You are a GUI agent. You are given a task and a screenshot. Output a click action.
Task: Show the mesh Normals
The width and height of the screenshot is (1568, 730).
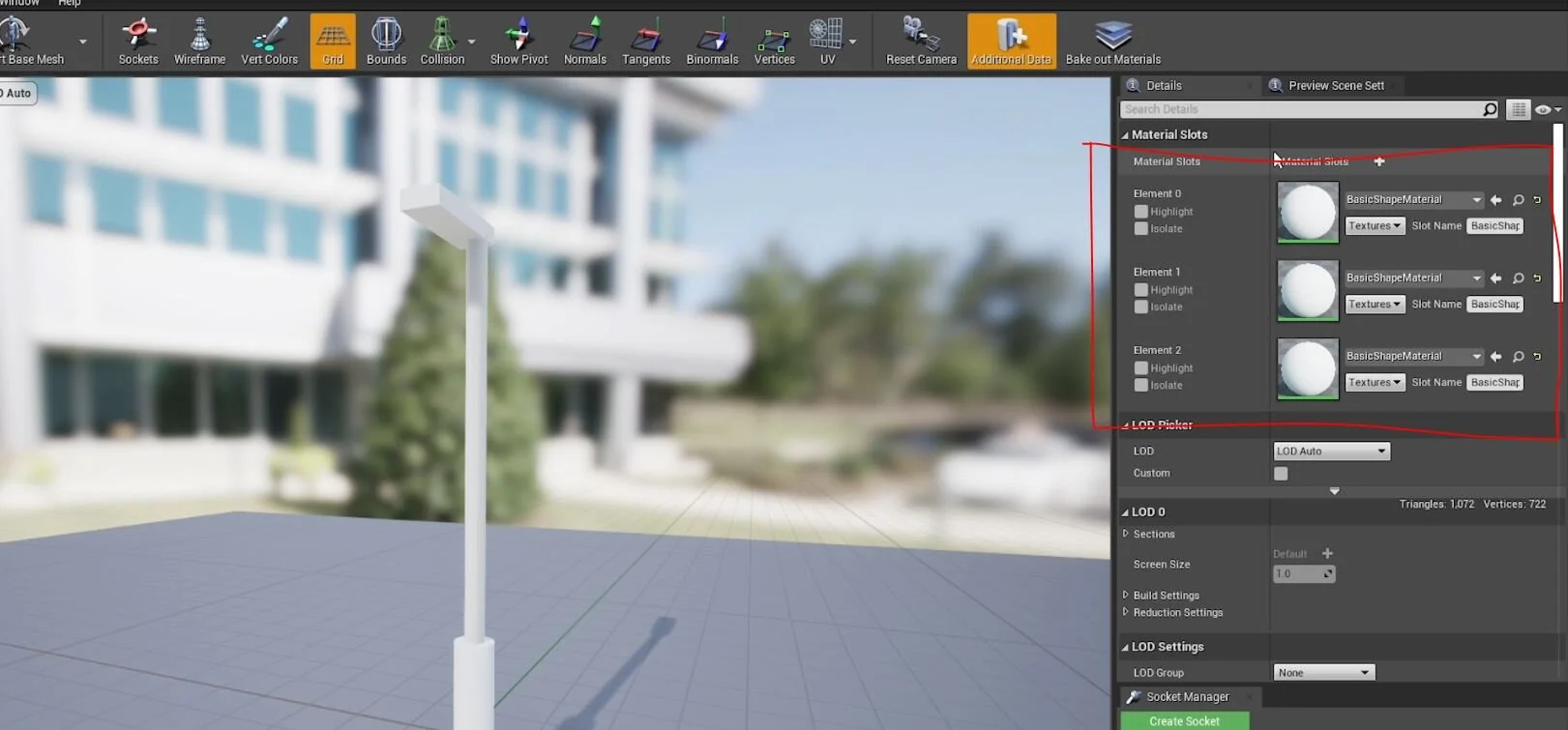tap(585, 42)
